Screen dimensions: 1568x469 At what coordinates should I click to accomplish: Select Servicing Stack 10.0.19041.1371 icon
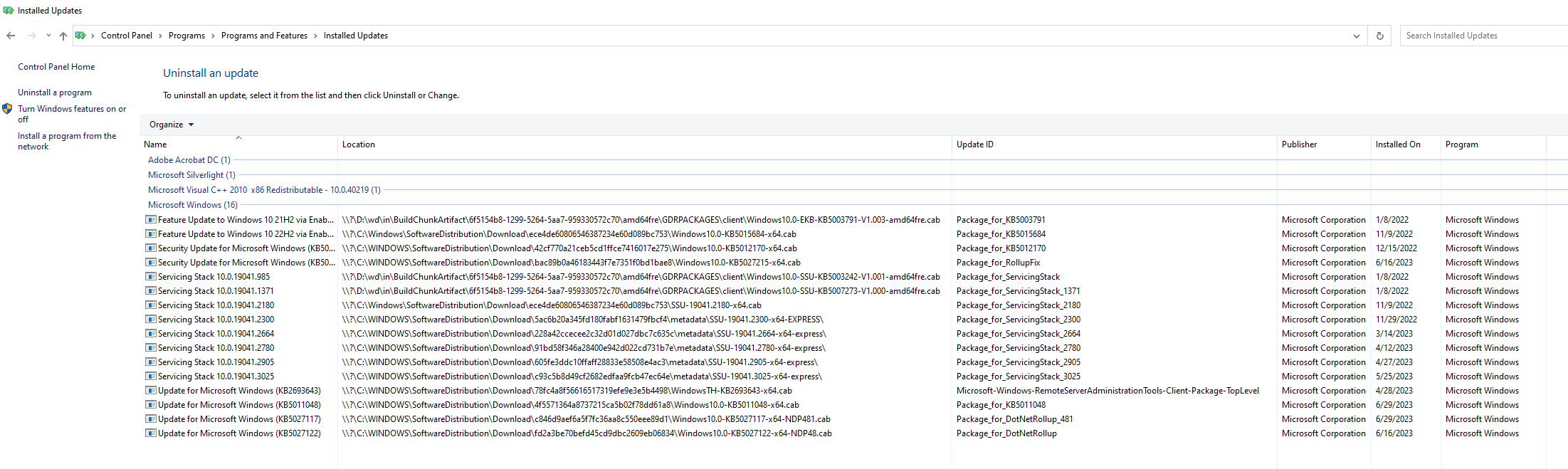tap(151, 291)
